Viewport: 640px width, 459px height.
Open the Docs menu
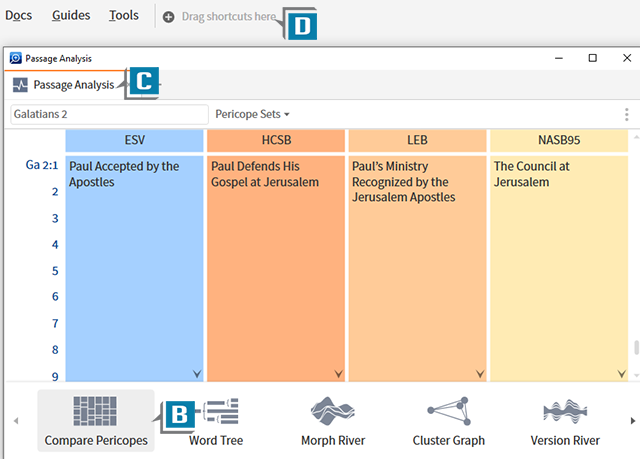(19, 16)
